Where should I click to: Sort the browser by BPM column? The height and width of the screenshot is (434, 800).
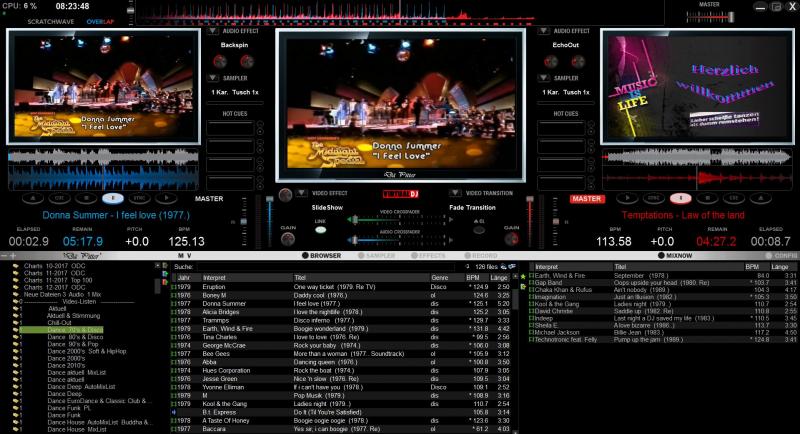(472, 278)
